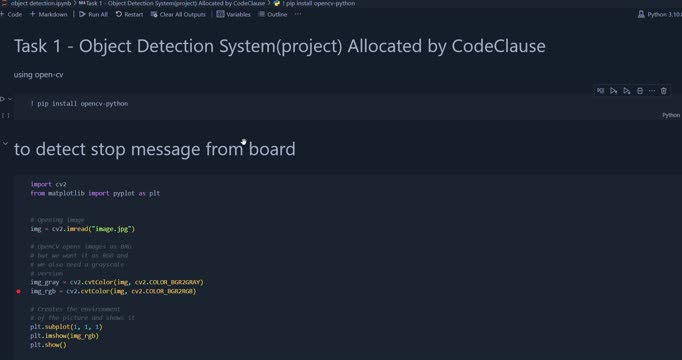Add a new Code cell
The width and height of the screenshot is (682, 360).
click(11, 14)
